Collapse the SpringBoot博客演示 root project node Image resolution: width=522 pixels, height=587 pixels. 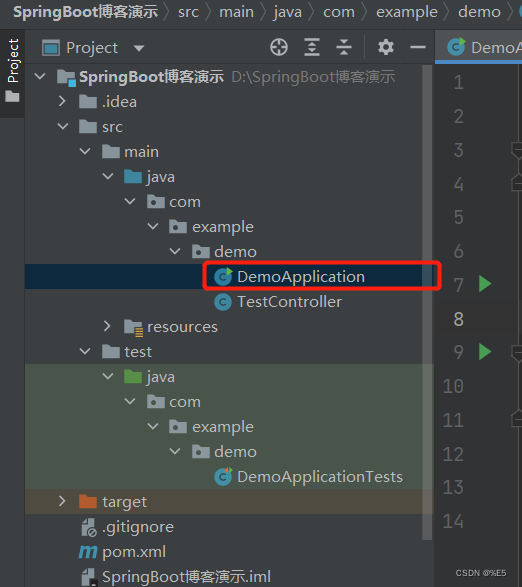(40, 77)
